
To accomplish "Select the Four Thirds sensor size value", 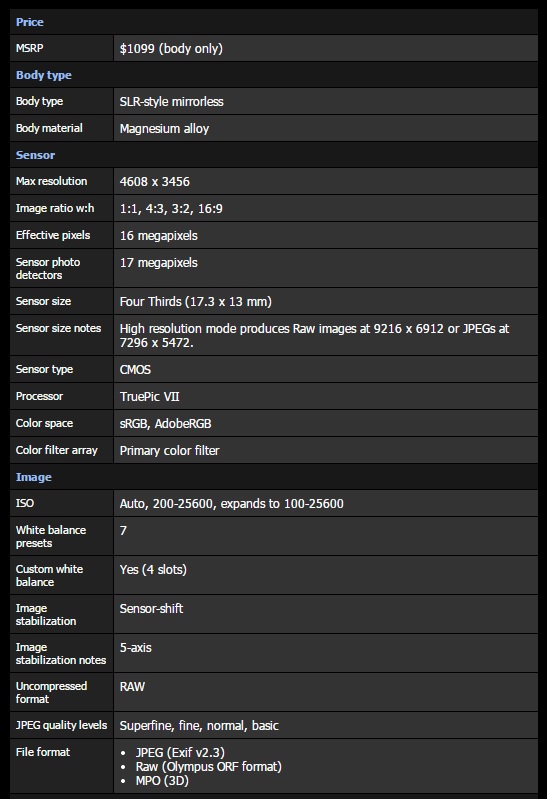I will [x=196, y=302].
